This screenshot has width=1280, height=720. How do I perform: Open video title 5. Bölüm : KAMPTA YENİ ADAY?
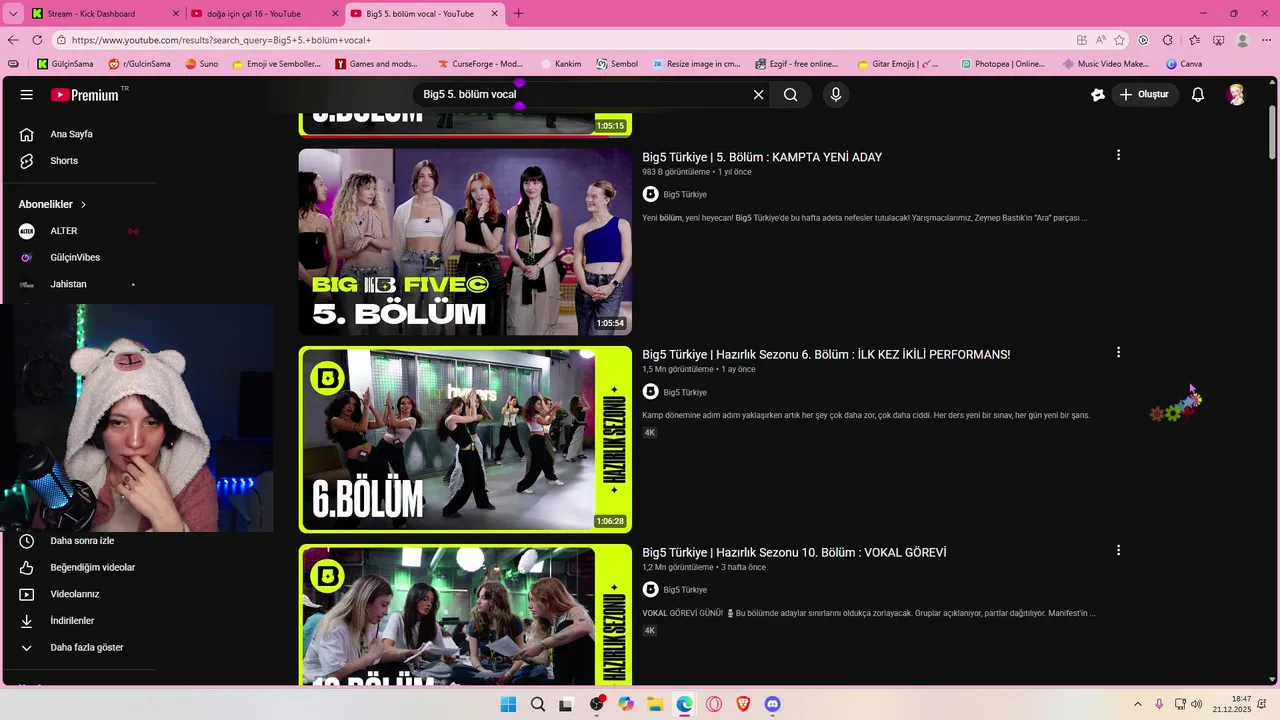[762, 157]
